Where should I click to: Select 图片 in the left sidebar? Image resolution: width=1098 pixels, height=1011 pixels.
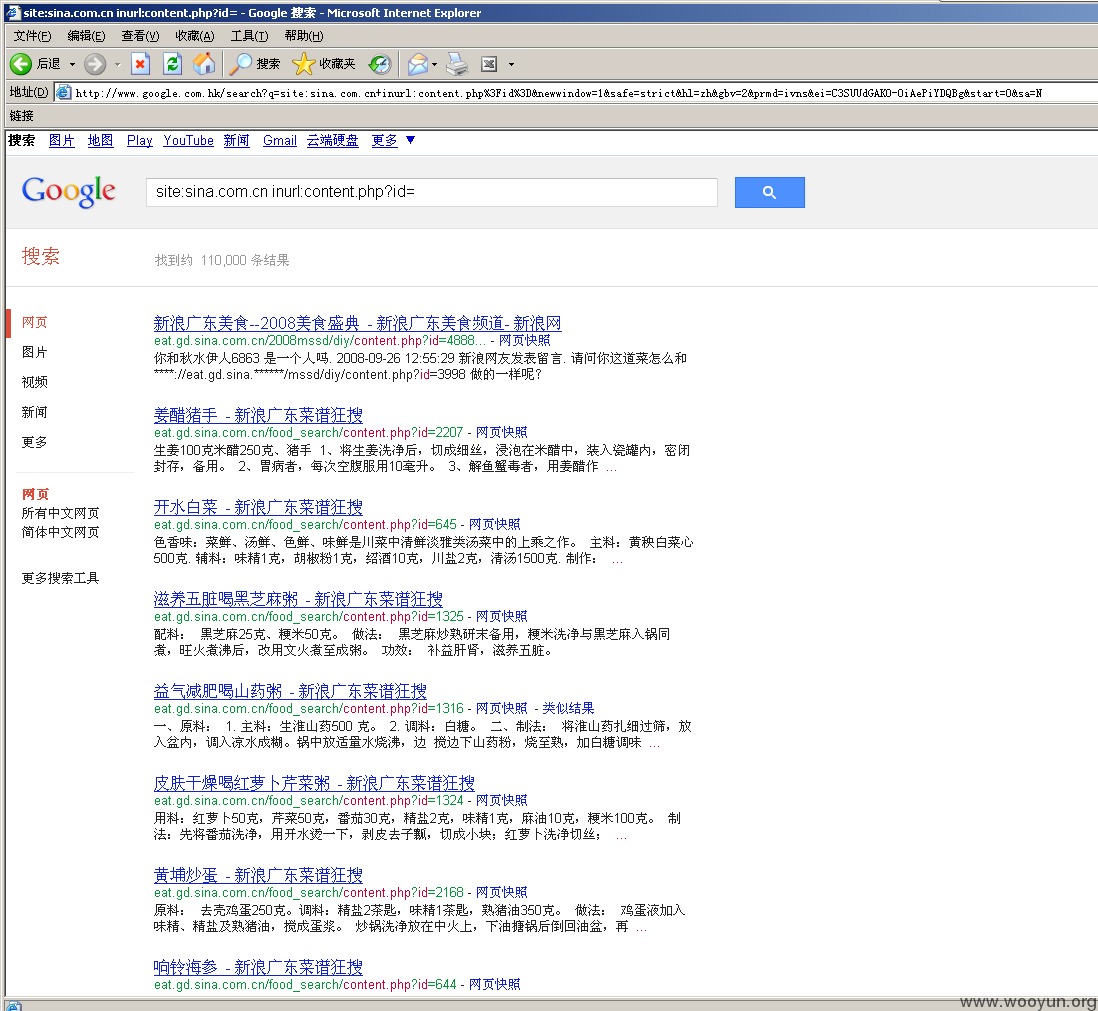coord(34,352)
